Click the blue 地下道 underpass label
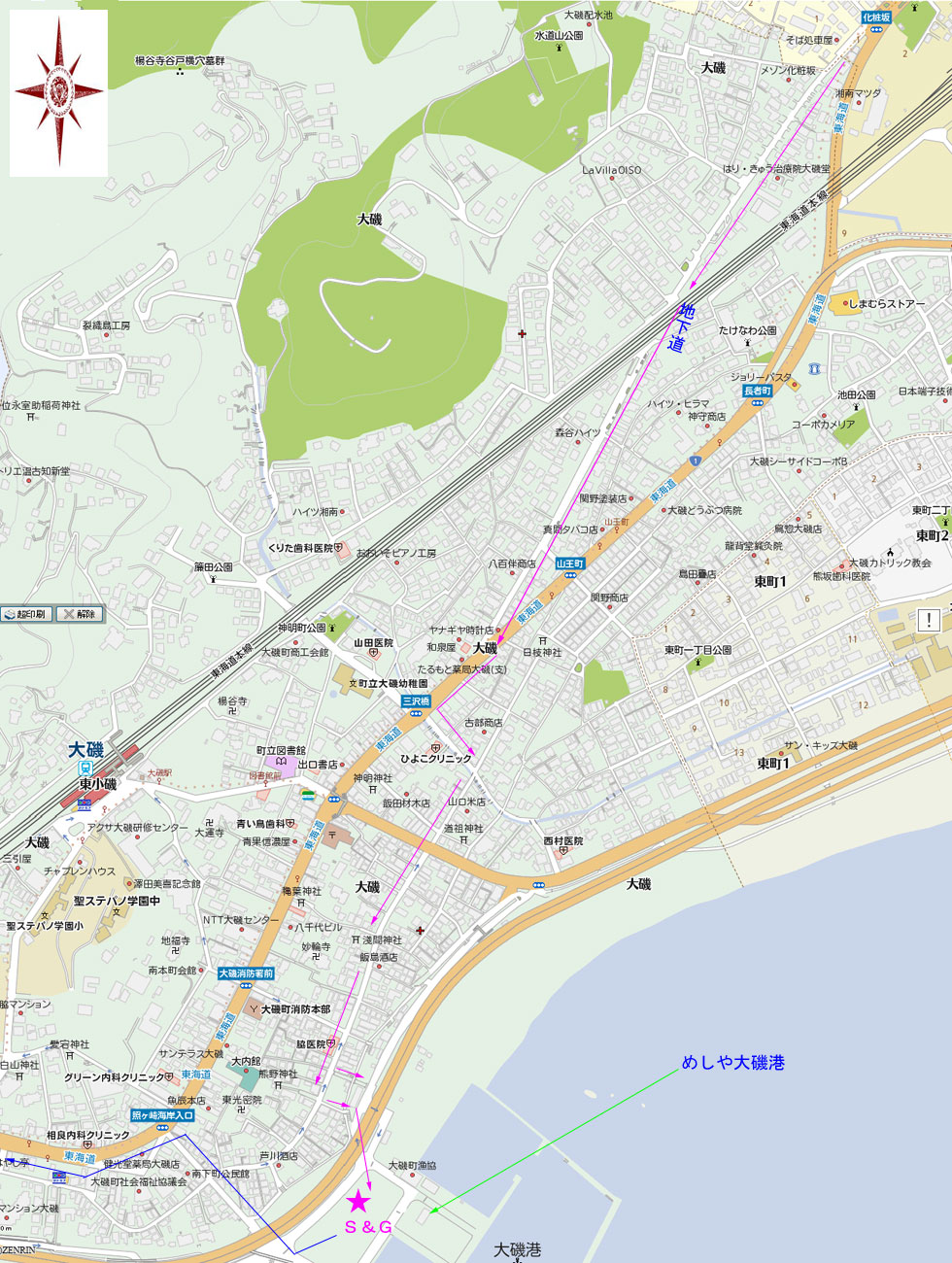The height and width of the screenshot is (1263, 952). tap(681, 327)
